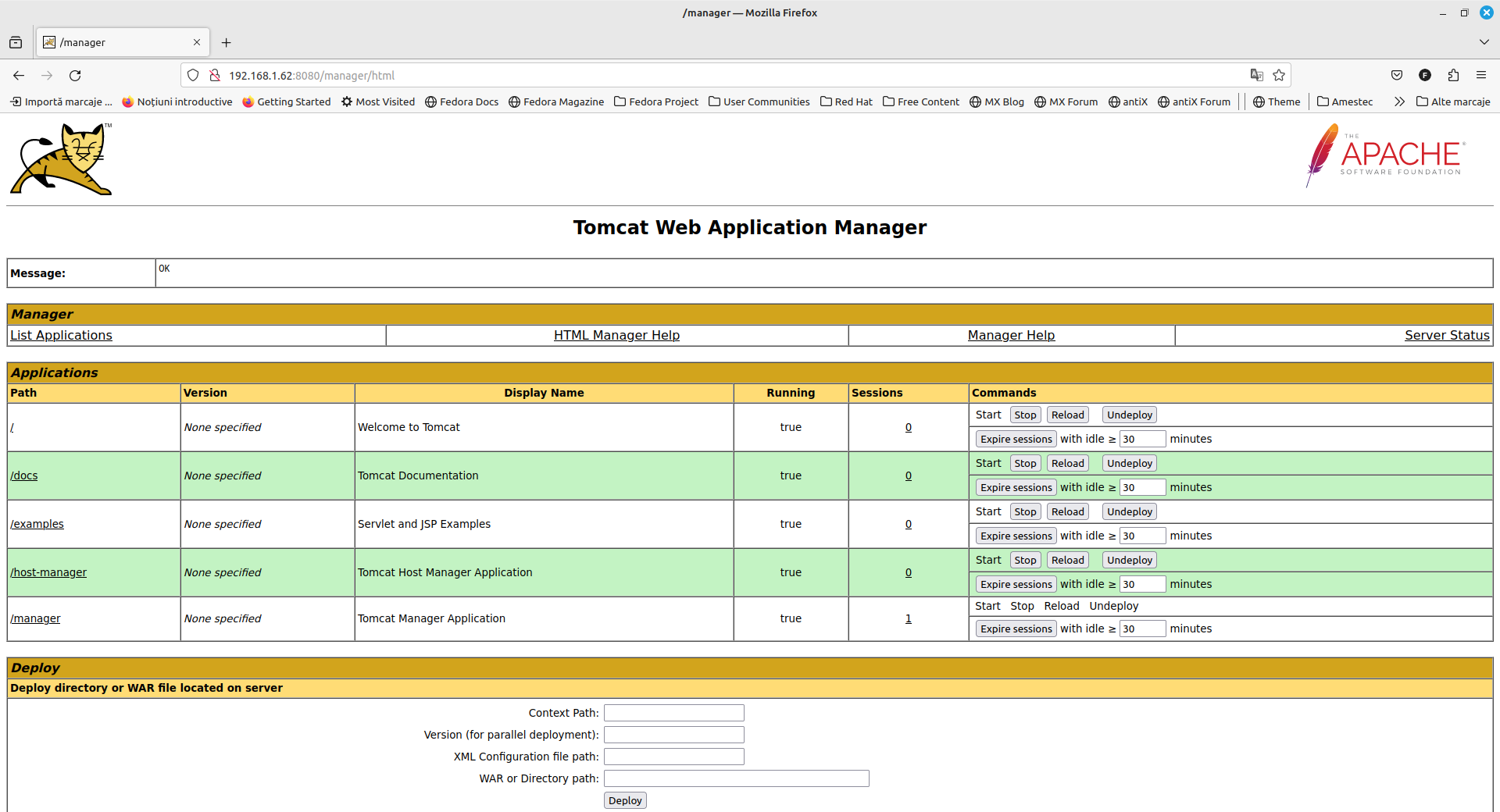Reload the page with the refresh icon
Image resolution: width=1500 pixels, height=812 pixels.
pos(75,76)
